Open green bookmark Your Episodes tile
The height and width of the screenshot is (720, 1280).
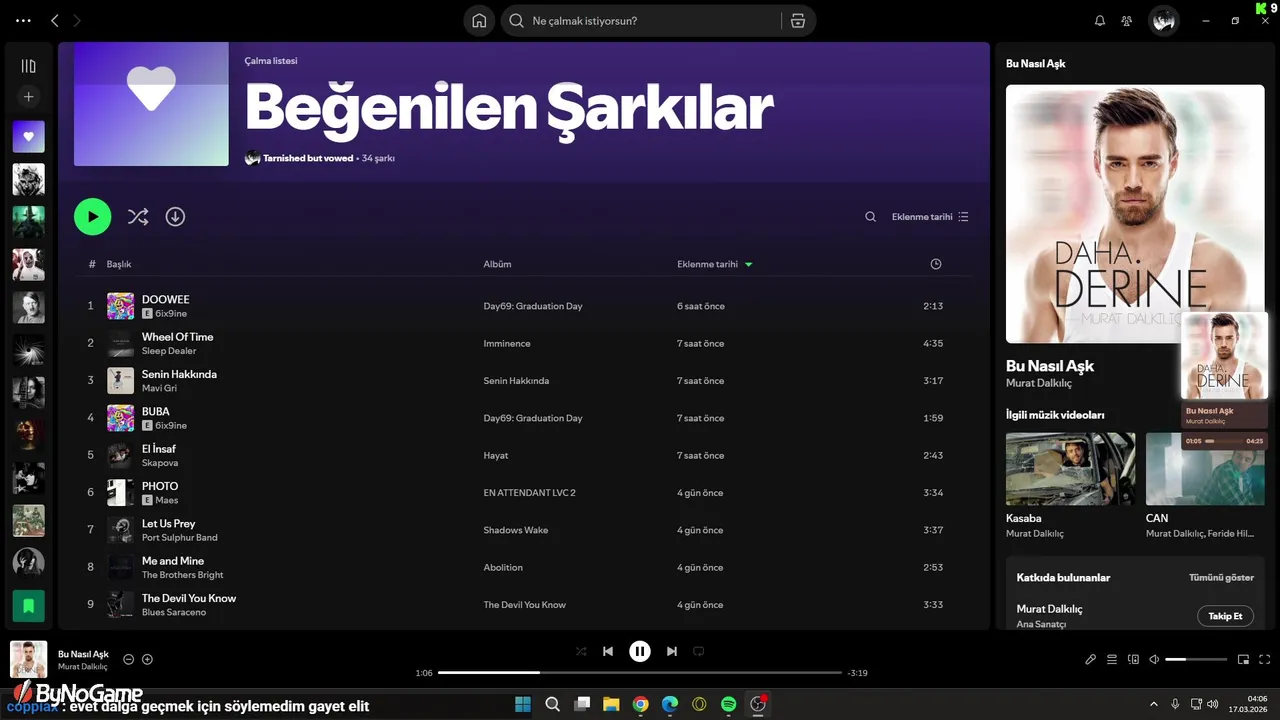[28, 605]
